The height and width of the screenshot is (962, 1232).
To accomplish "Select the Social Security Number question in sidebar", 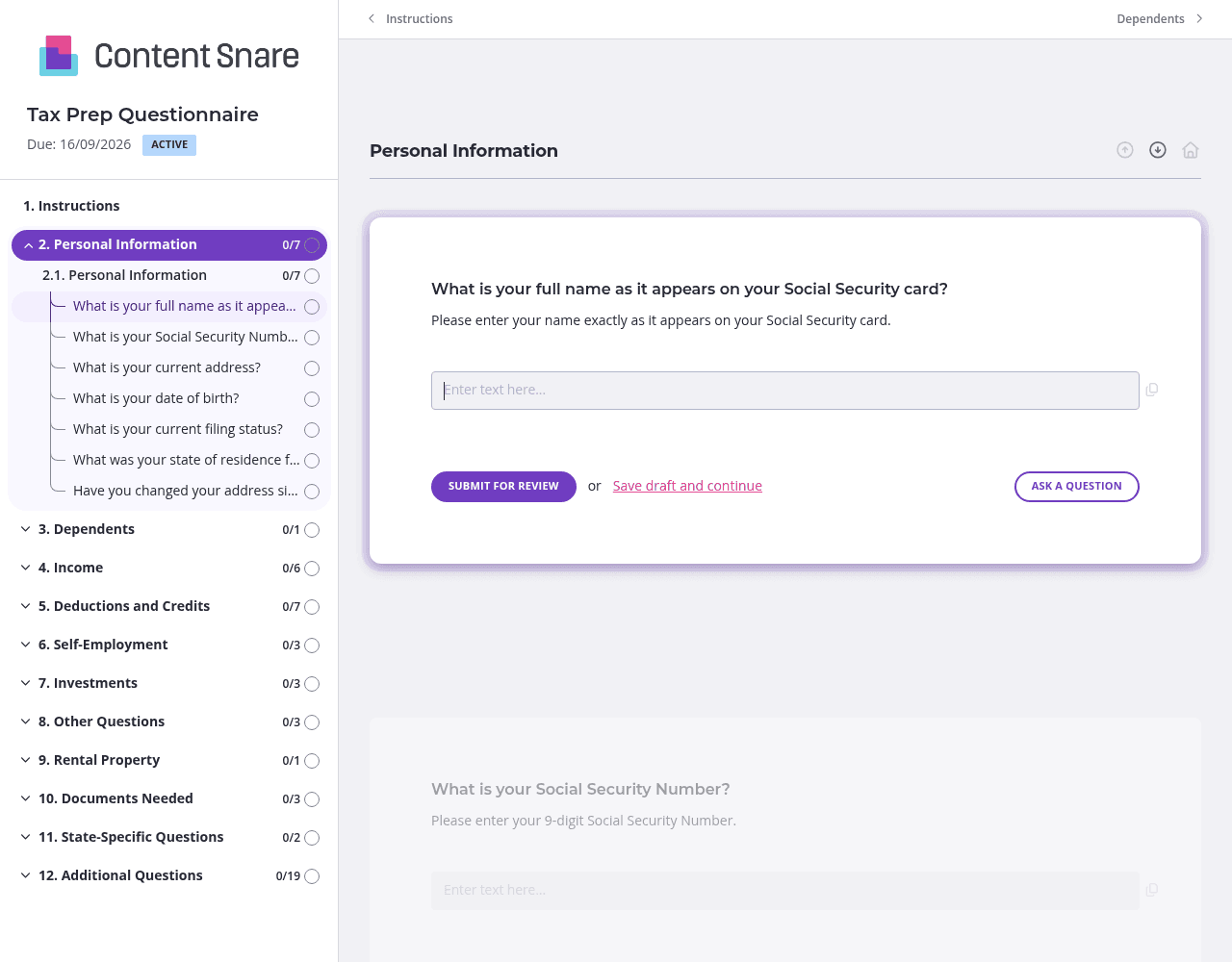I will click(x=186, y=337).
